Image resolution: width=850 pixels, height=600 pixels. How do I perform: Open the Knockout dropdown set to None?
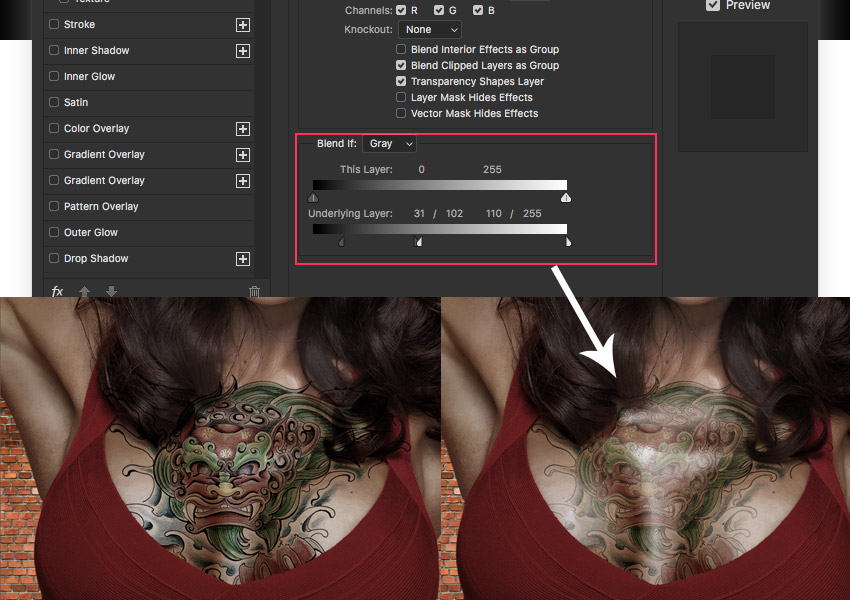(430, 30)
